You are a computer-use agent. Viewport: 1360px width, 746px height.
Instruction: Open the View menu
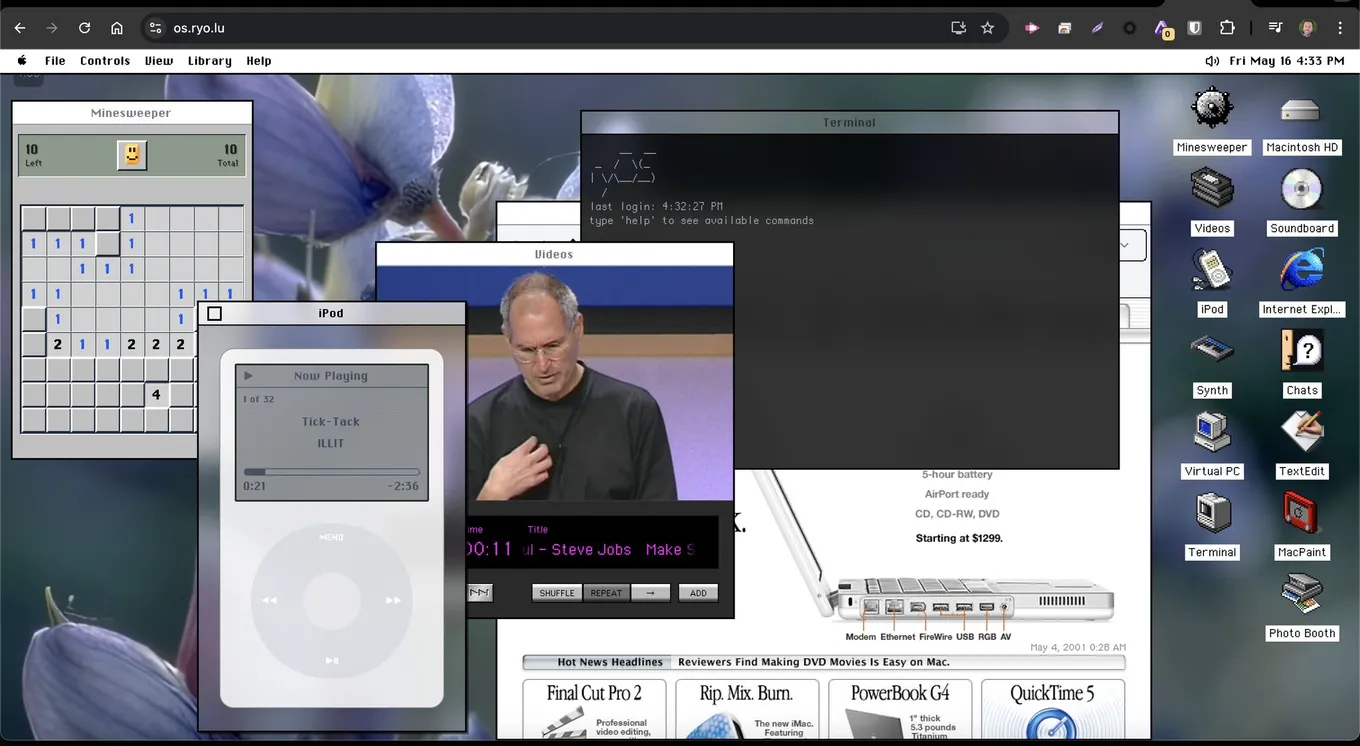coord(158,61)
